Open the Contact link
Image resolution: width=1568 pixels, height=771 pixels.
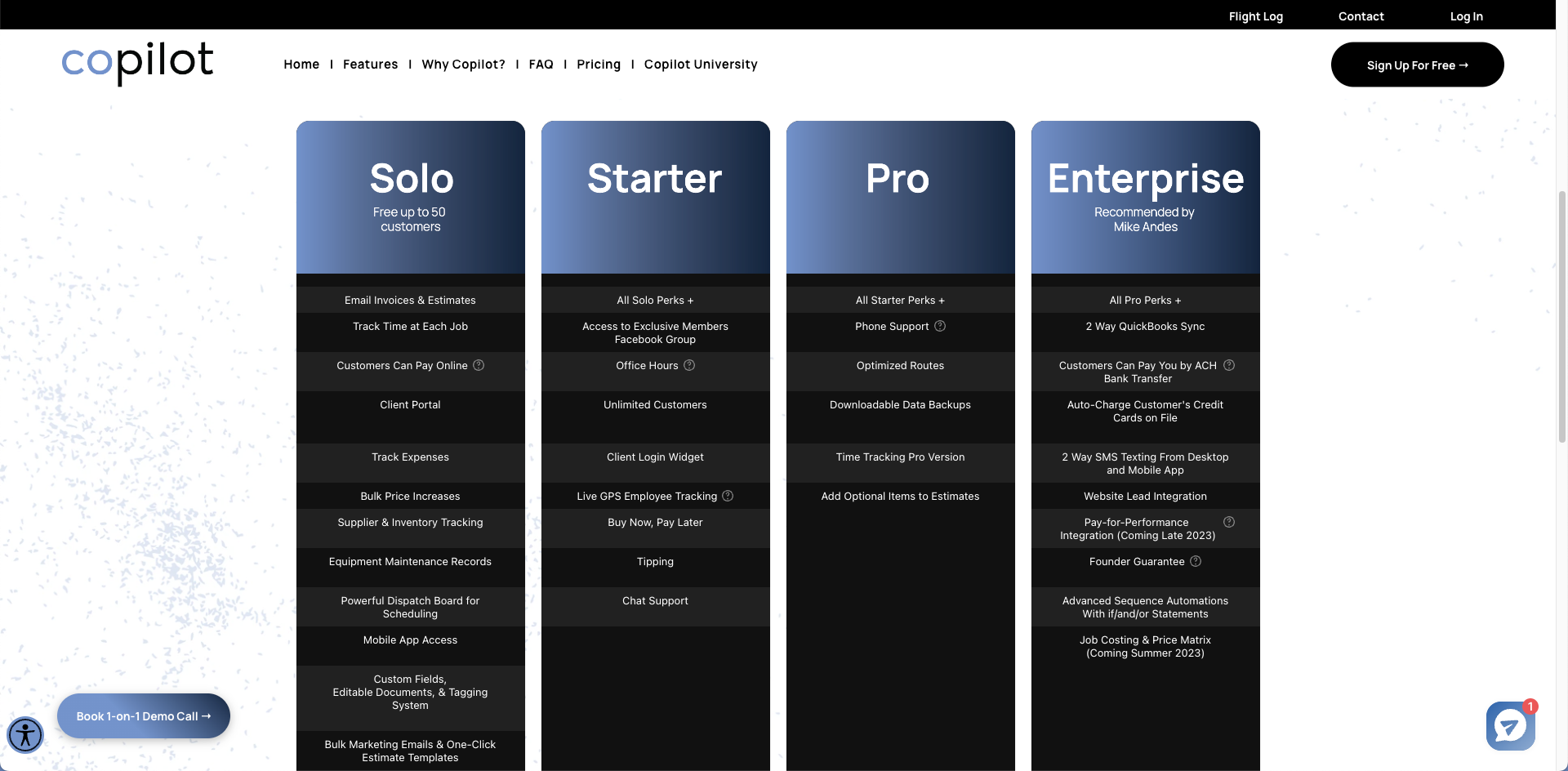pos(1361,16)
